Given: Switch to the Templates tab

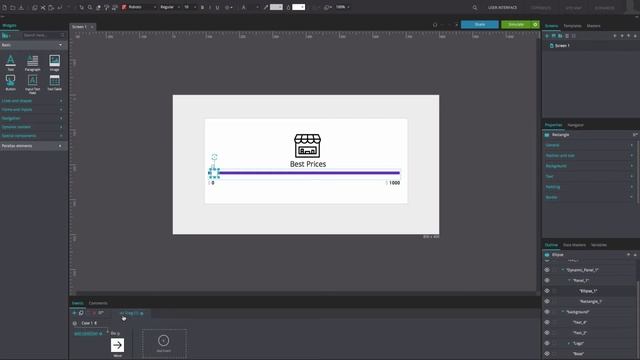Looking at the screenshot, I should pos(572,26).
